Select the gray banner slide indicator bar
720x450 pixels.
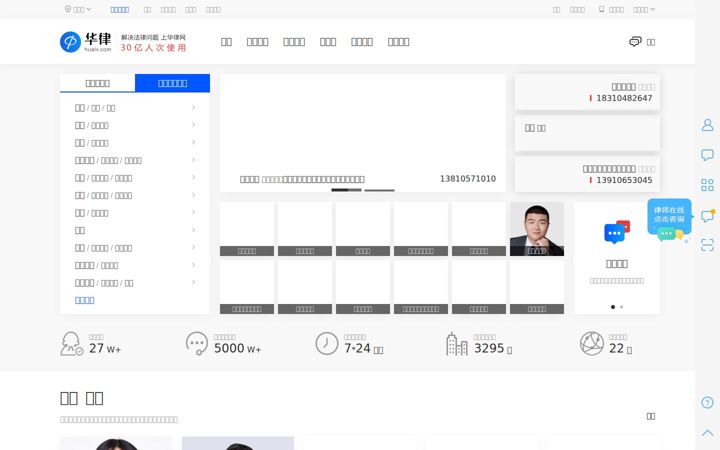pos(379,190)
